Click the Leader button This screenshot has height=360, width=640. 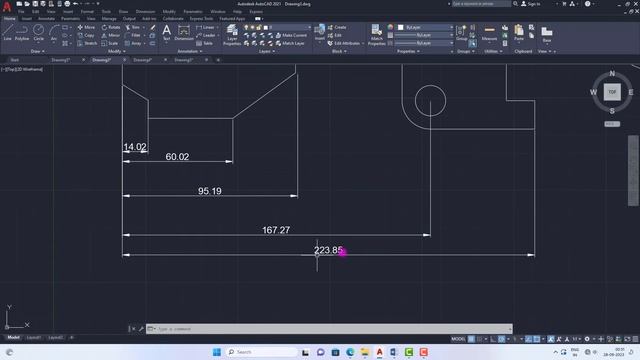pos(206,36)
